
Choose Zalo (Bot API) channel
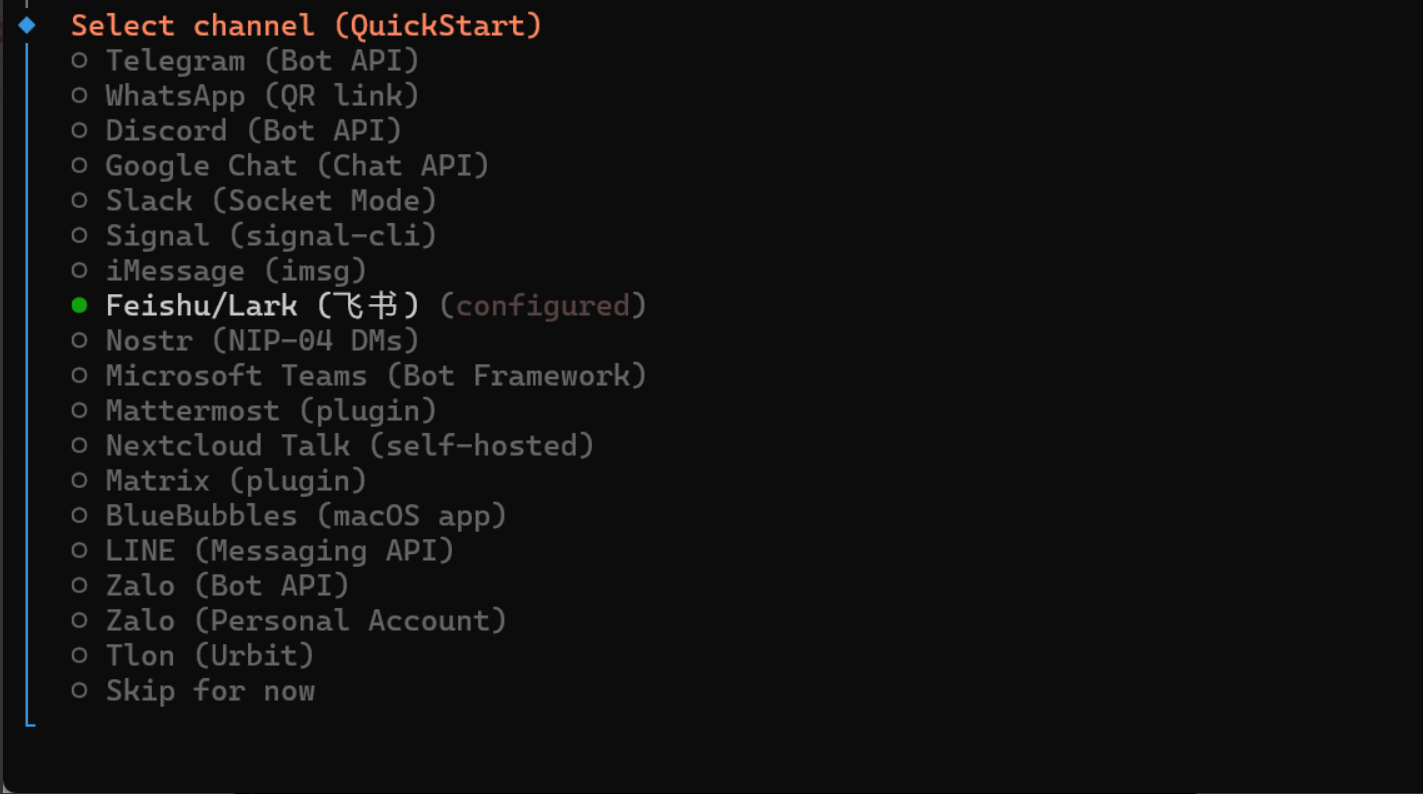227,586
